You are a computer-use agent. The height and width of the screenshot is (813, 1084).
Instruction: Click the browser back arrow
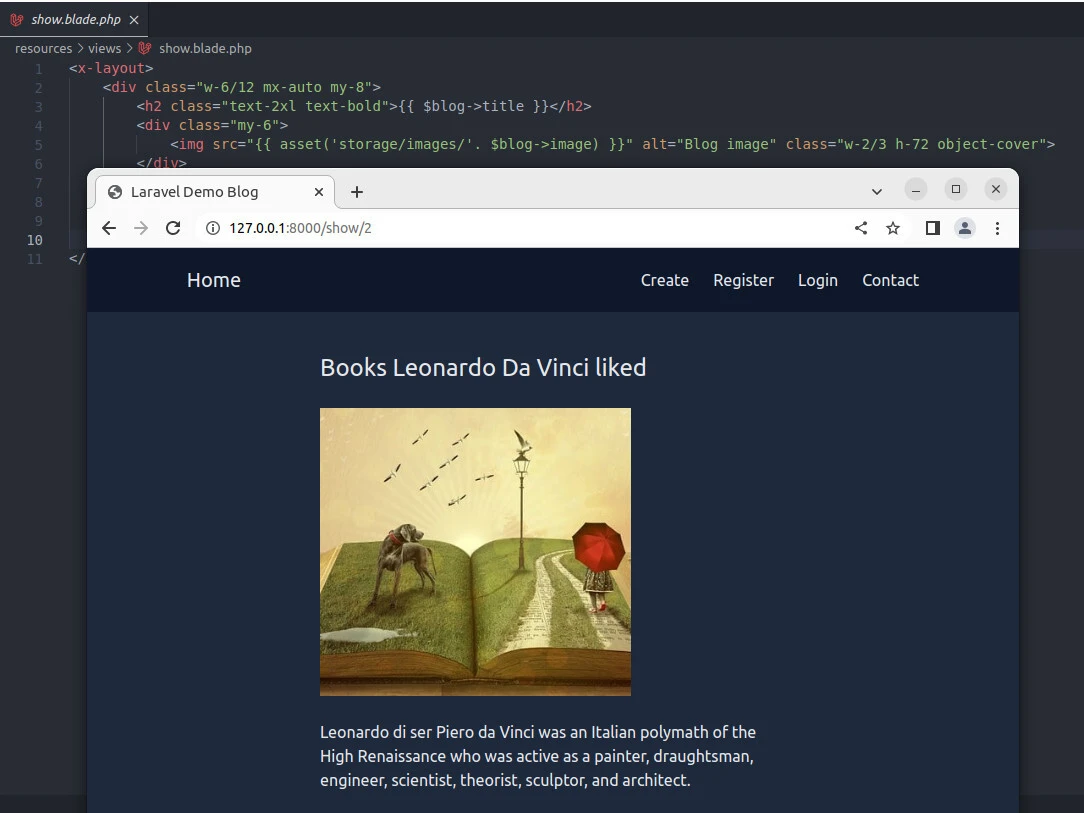click(109, 228)
